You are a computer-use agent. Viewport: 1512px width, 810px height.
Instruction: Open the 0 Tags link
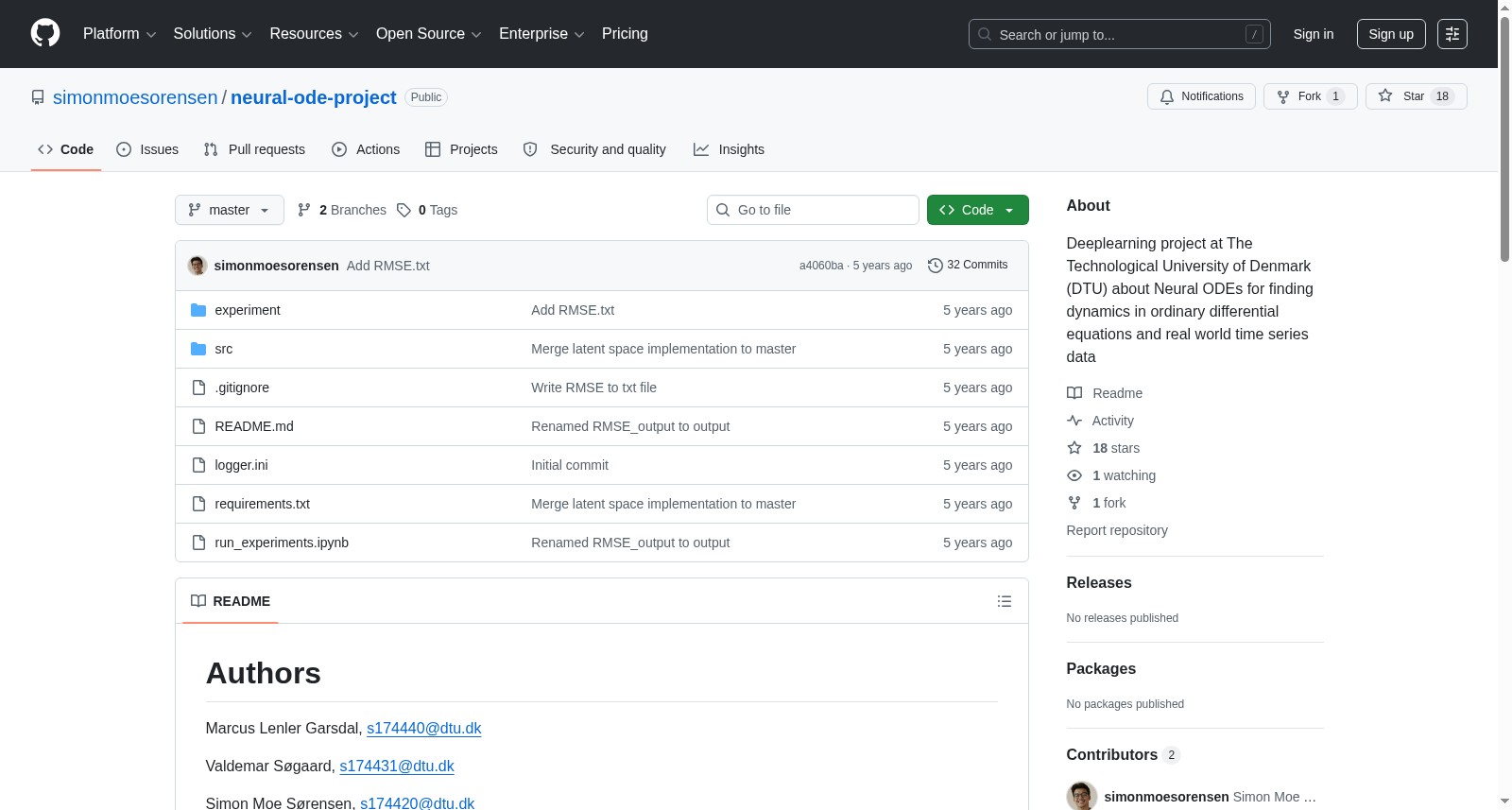pyautogui.click(x=427, y=210)
